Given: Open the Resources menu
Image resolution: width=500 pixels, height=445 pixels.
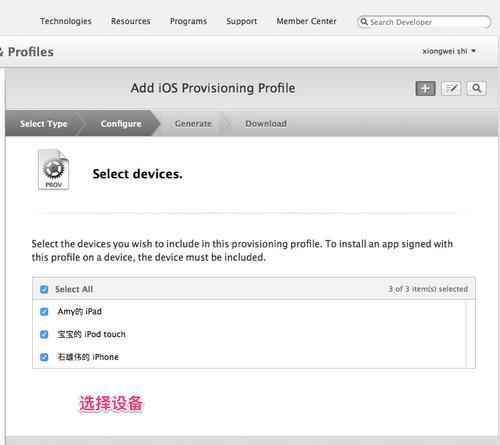Looking at the screenshot, I should [x=131, y=21].
